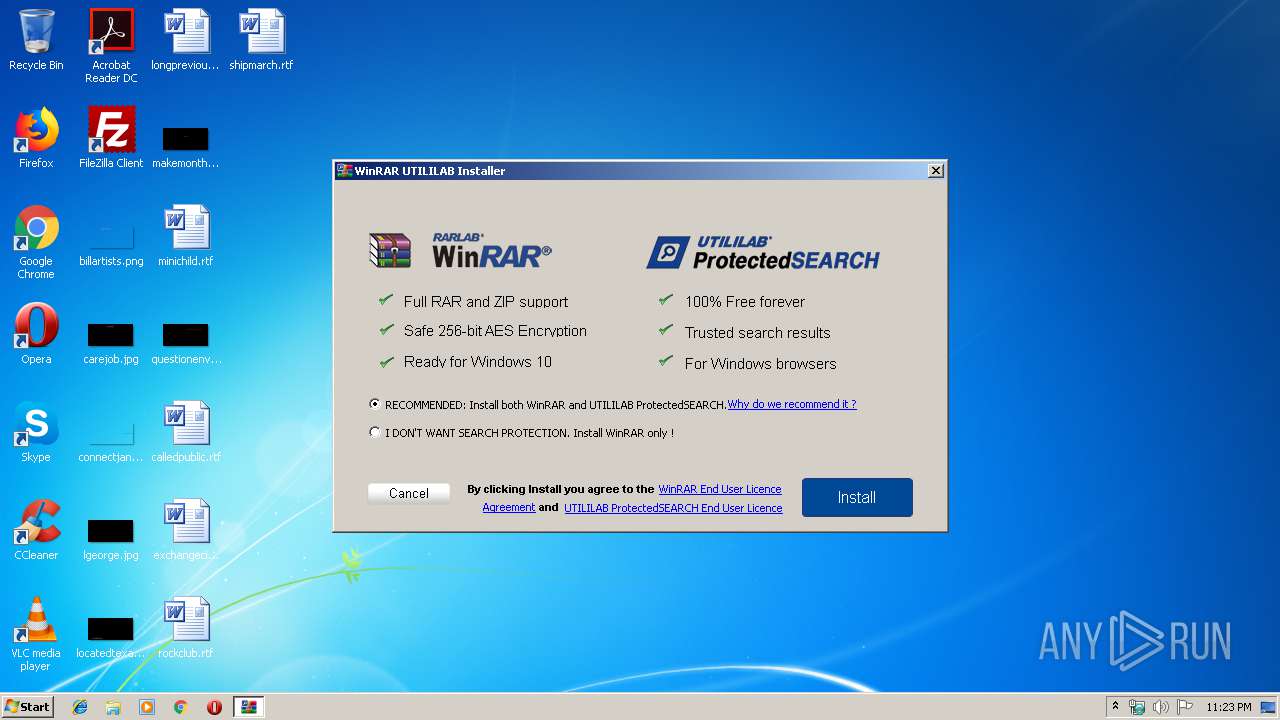Image resolution: width=1280 pixels, height=720 pixels.
Task: Select the makemonth file icon
Action: (186, 147)
